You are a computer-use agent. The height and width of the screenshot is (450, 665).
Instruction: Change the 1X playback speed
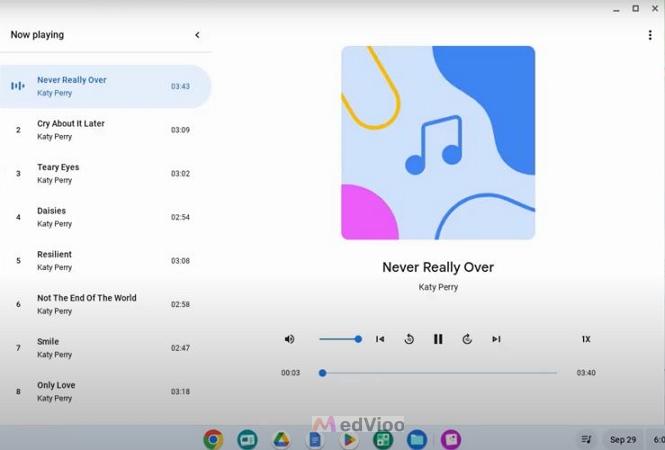point(586,339)
